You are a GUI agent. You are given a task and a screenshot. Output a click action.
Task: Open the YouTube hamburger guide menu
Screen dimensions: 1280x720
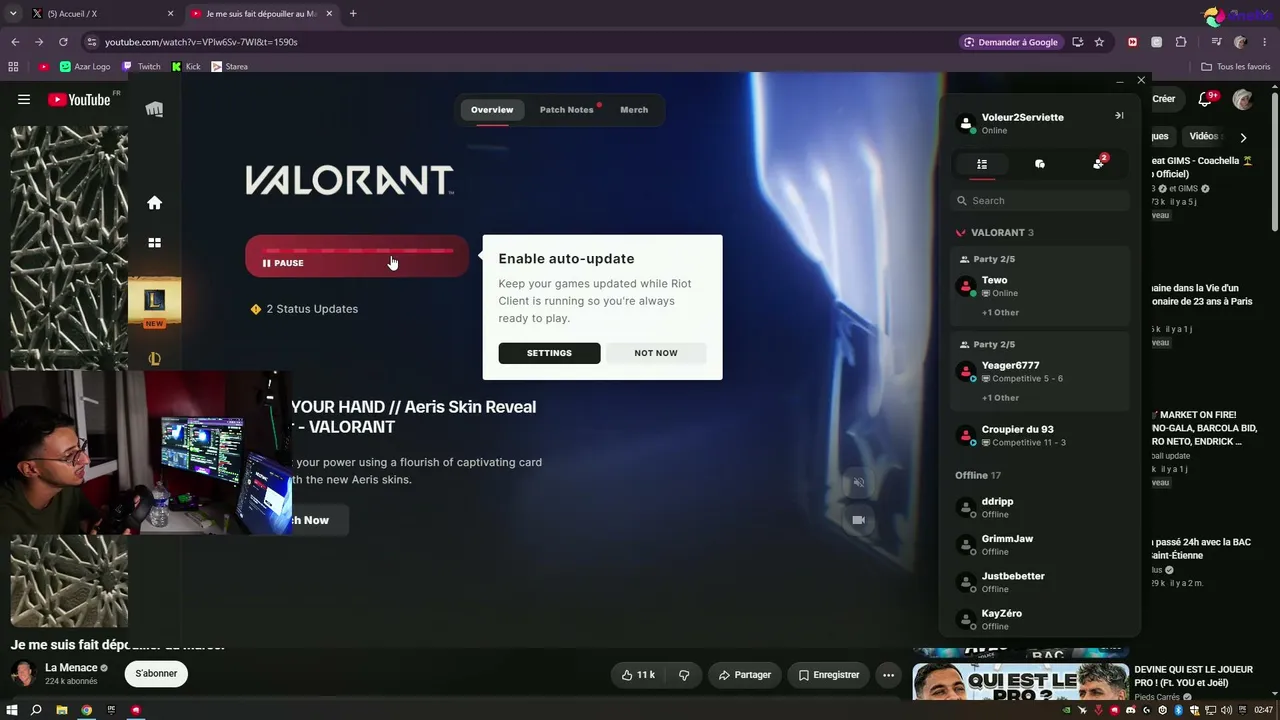point(24,99)
